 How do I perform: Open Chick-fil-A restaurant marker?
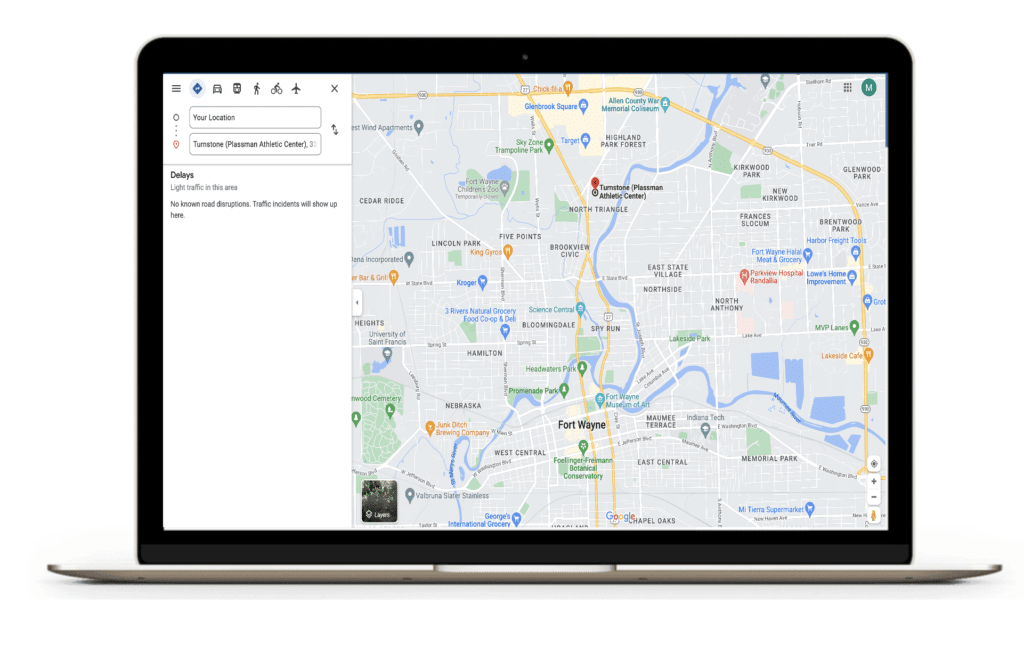568,87
